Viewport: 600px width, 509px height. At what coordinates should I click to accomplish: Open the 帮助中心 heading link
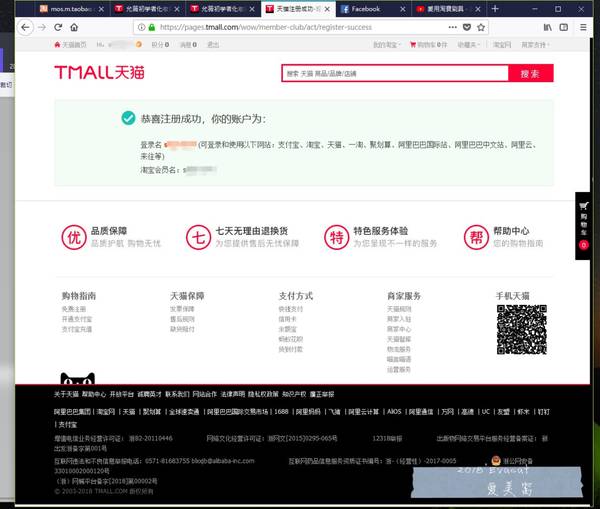click(x=511, y=231)
